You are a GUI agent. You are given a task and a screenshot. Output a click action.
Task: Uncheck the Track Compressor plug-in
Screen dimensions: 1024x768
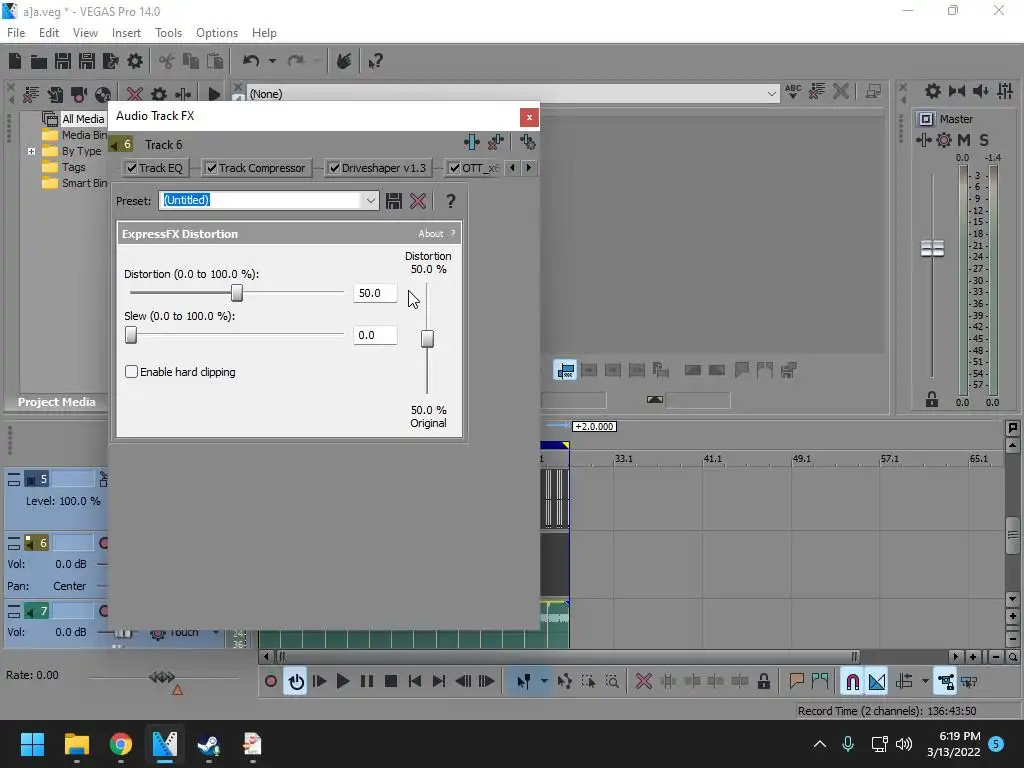212,168
